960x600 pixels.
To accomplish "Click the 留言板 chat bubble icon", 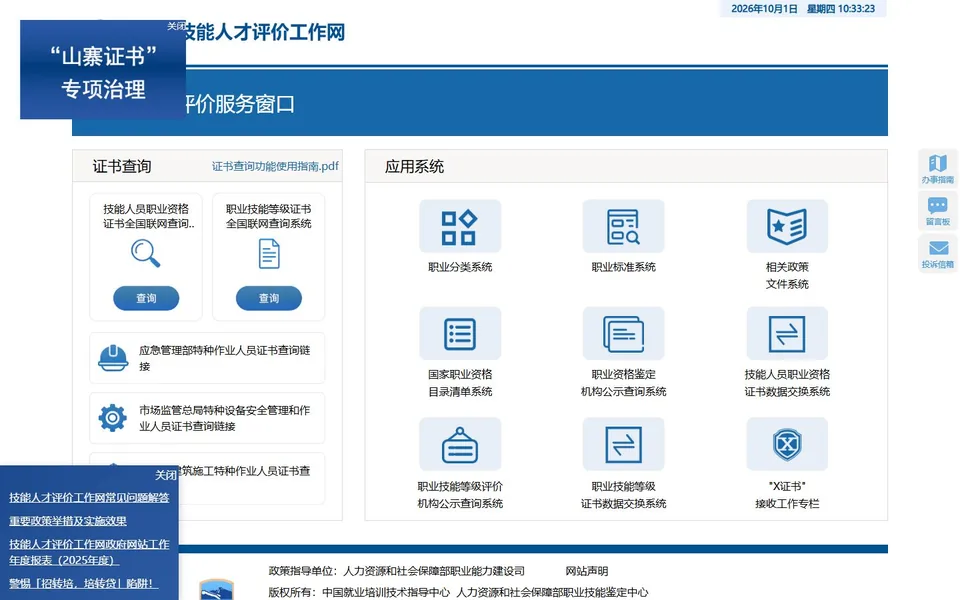I will tap(937, 210).
